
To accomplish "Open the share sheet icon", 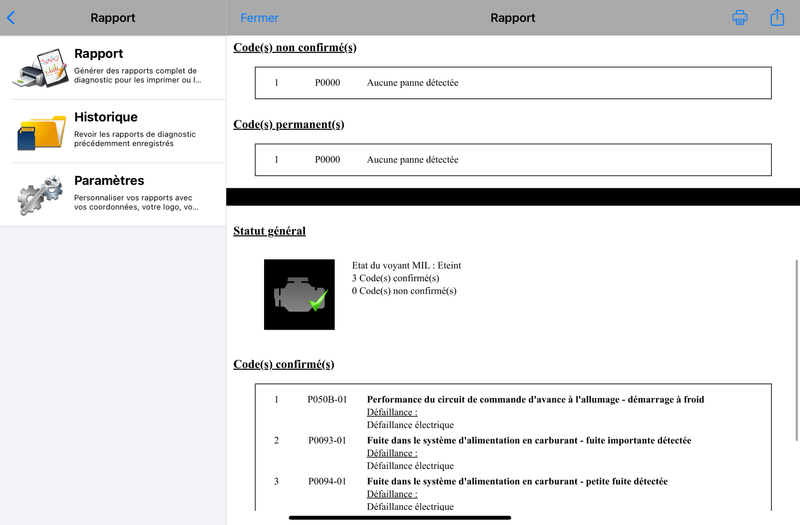I will tap(777, 17).
